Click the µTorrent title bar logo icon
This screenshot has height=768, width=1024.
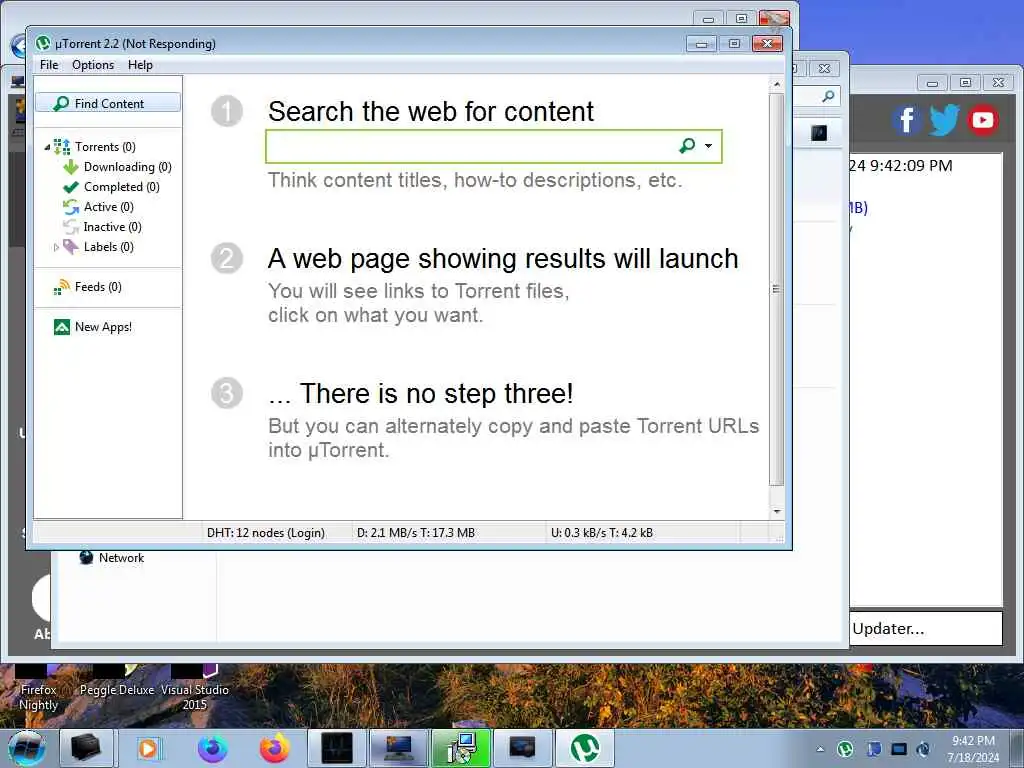pyautogui.click(x=43, y=43)
